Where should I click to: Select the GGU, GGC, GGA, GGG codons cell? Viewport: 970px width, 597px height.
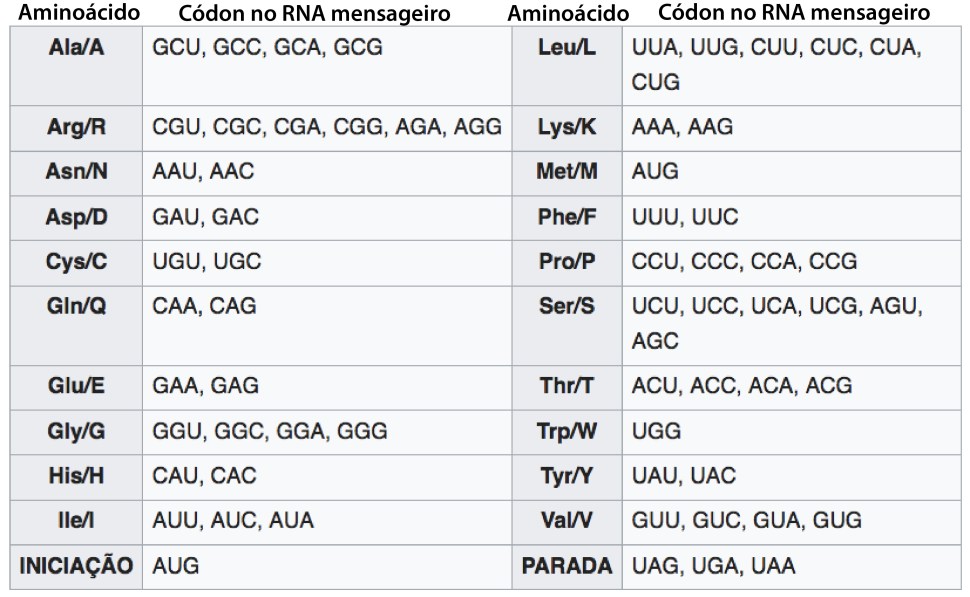point(270,431)
